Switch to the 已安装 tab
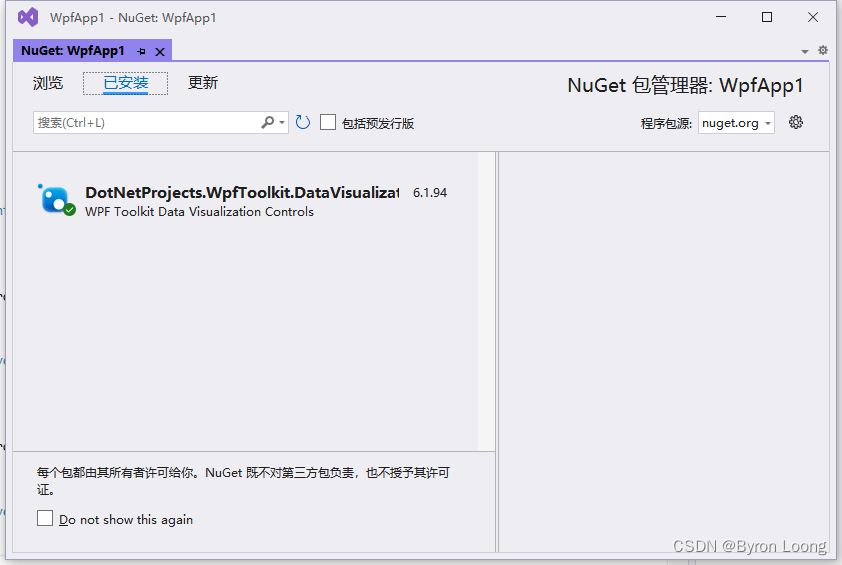This screenshot has height=565, width=842. pos(126,83)
